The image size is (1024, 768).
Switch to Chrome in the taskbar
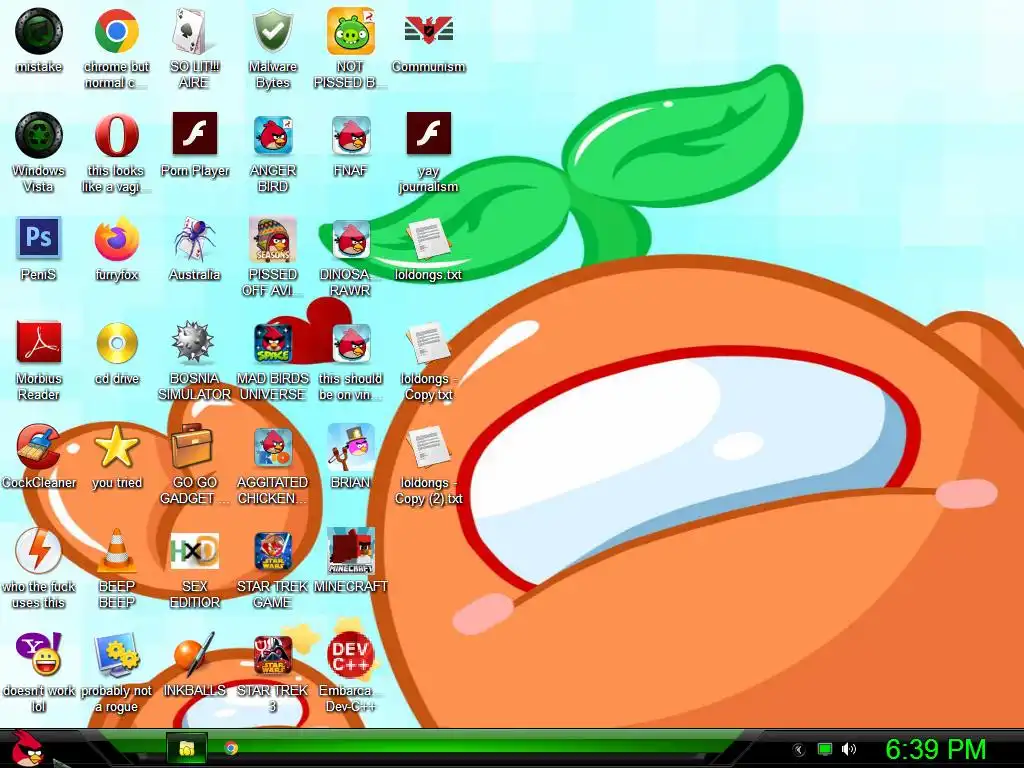coord(231,748)
